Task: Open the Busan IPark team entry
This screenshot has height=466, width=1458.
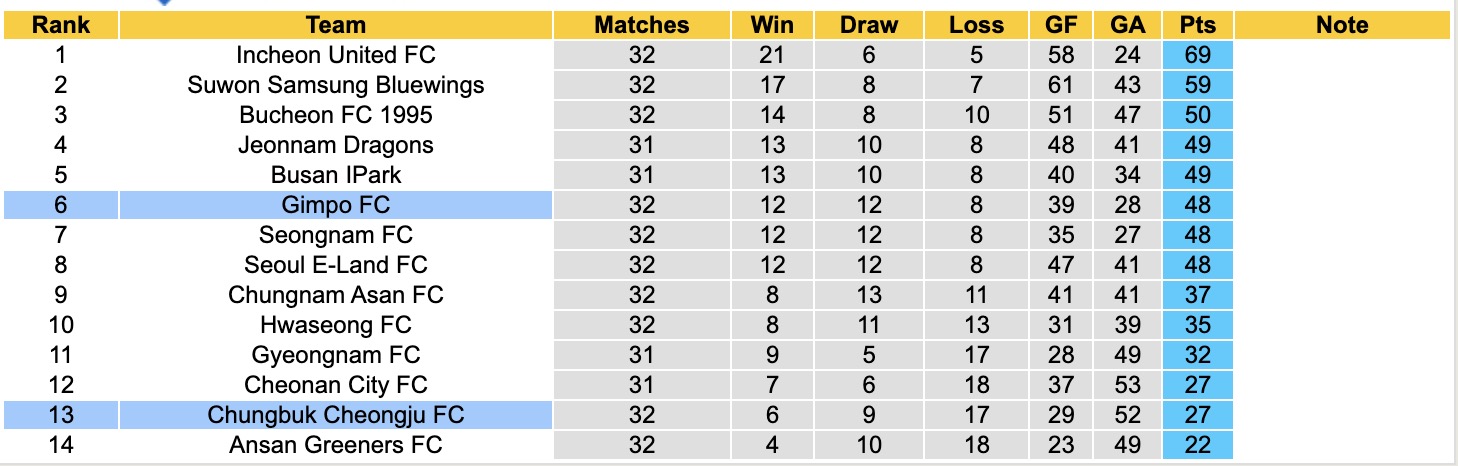Action: pos(336,175)
